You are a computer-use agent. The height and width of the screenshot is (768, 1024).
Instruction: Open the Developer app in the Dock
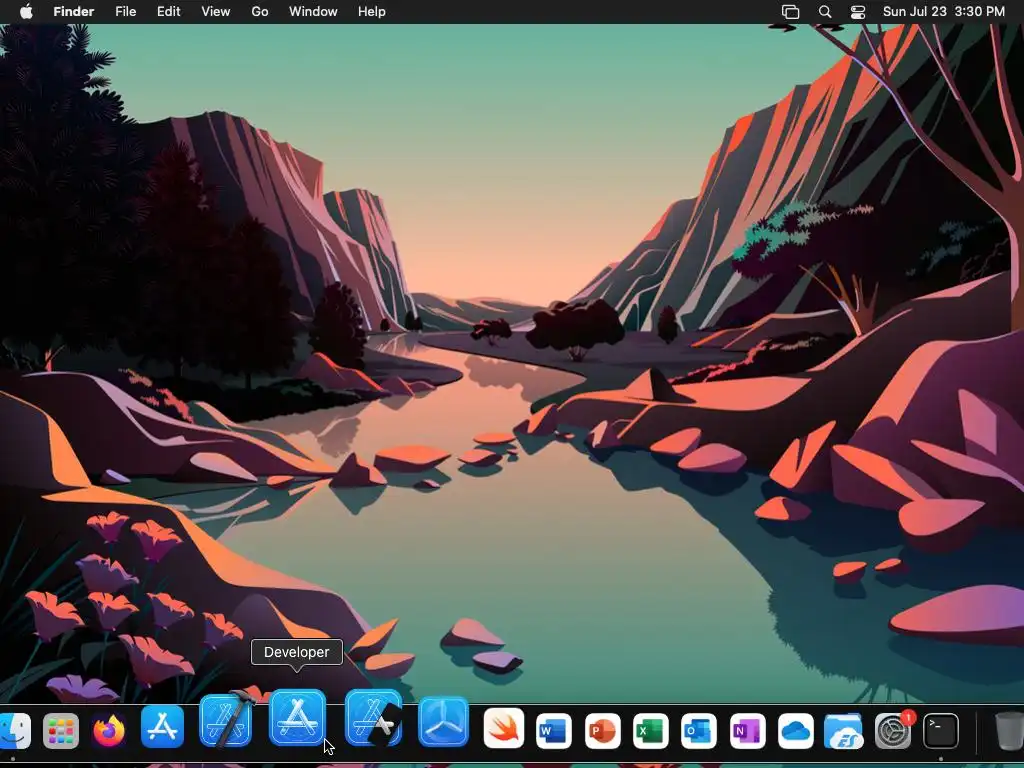298,717
